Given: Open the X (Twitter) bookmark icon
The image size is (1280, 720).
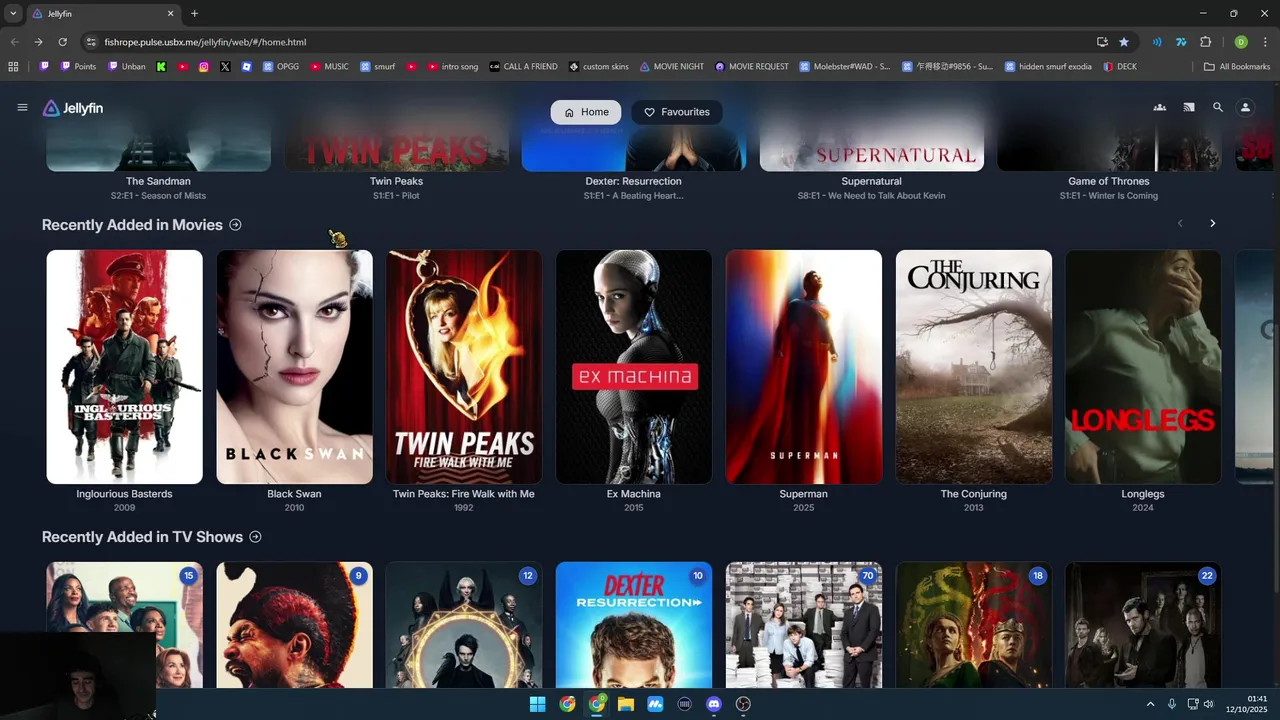Looking at the screenshot, I should pos(225,67).
